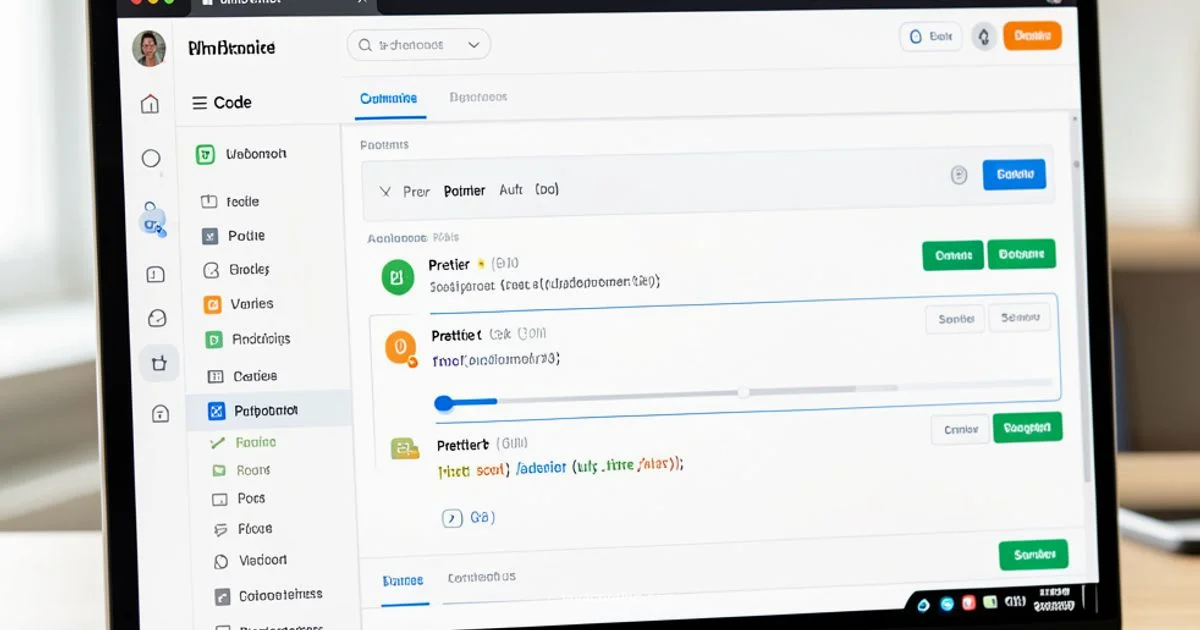Click the orange button in top right
Viewport: 1200px width, 630px height.
[1031, 37]
